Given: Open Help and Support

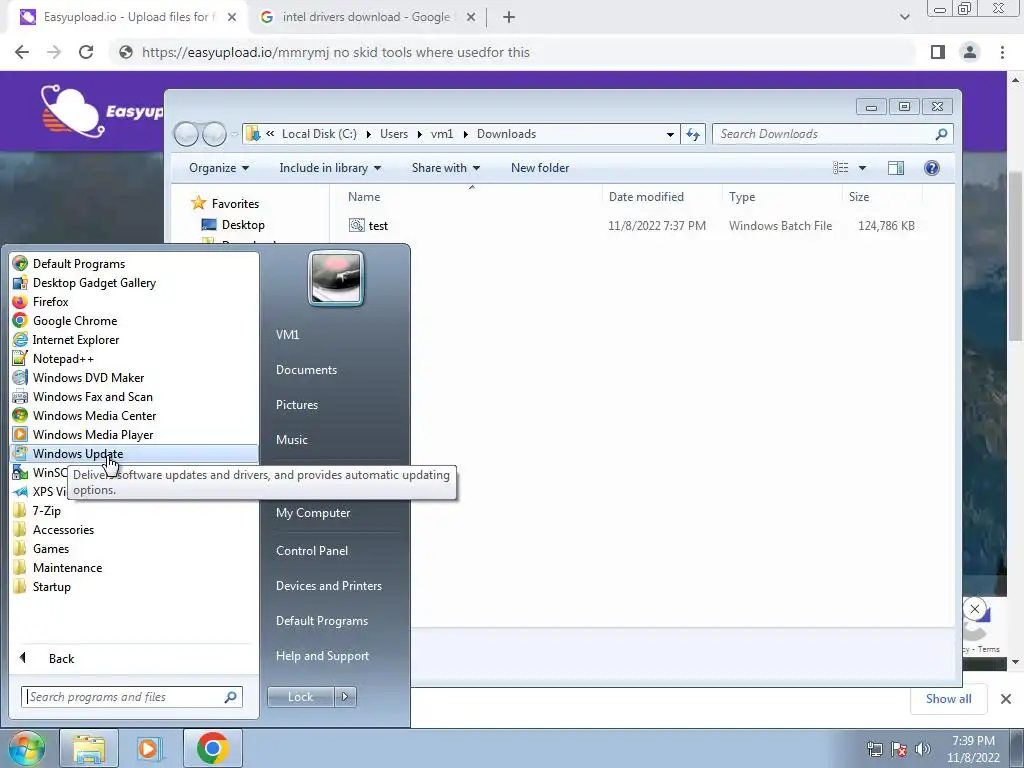Looking at the screenshot, I should [x=322, y=656].
